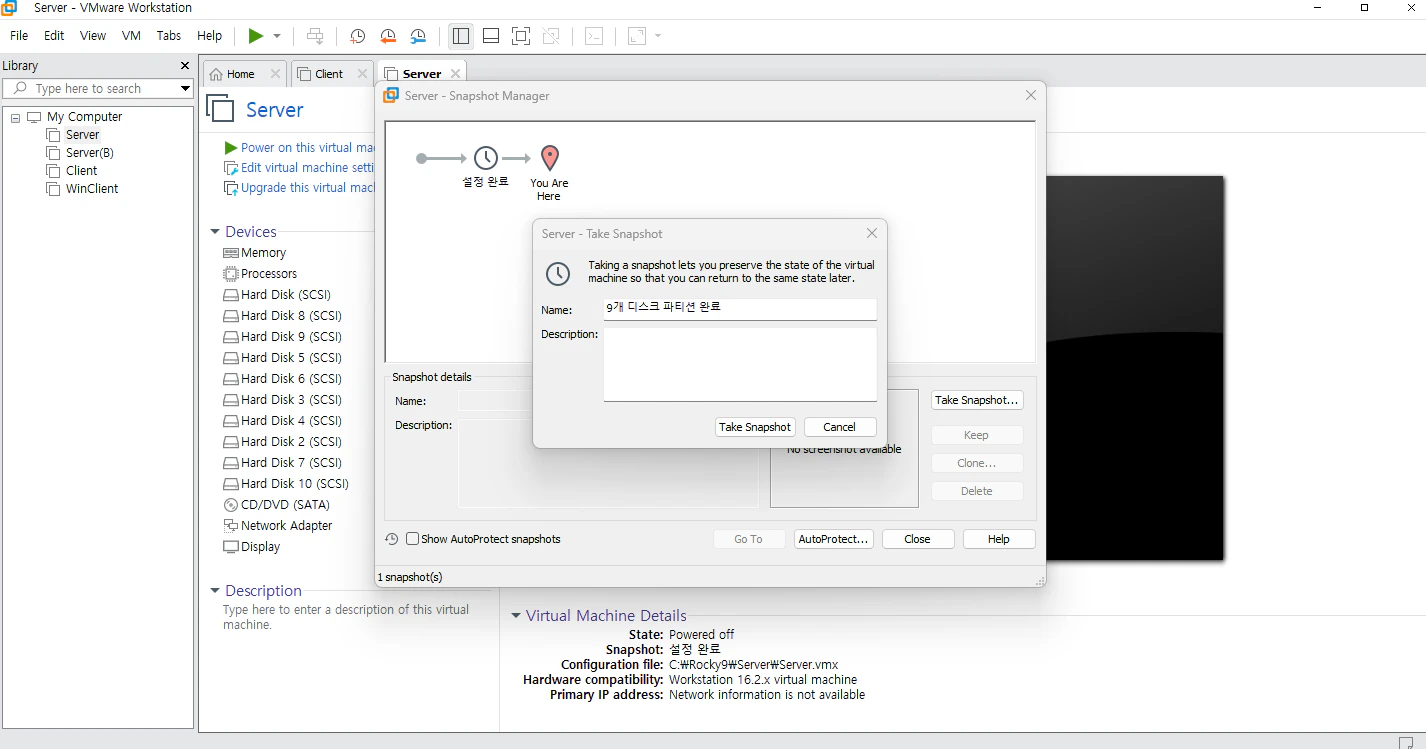This screenshot has width=1426, height=749.
Task: Click the Close button in Snapshot Manager
Action: click(x=917, y=539)
